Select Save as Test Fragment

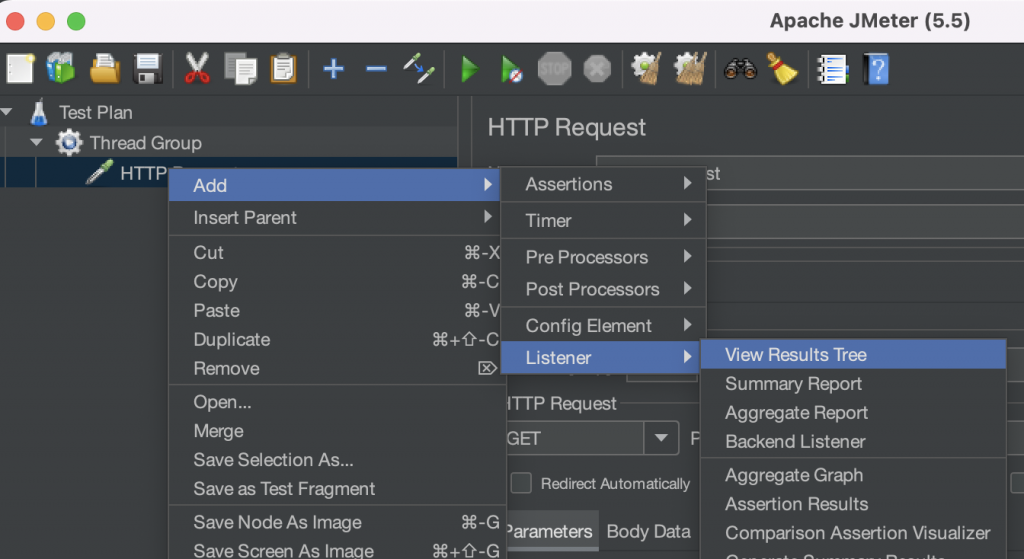(x=284, y=489)
